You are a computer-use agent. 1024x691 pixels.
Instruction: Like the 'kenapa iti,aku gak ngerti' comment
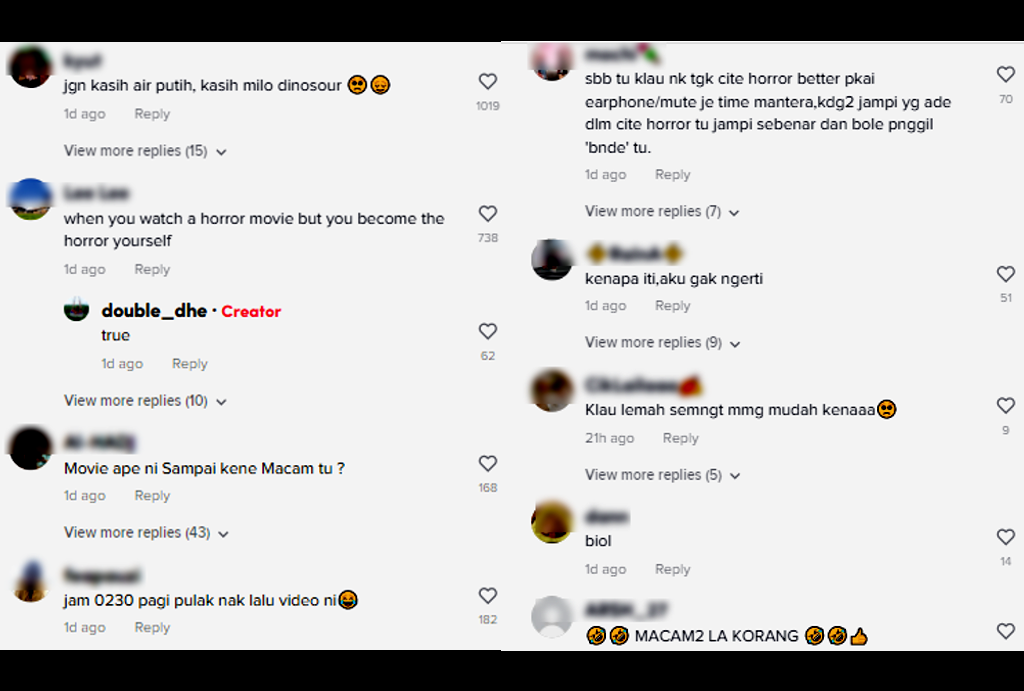pyautogui.click(x=1006, y=274)
